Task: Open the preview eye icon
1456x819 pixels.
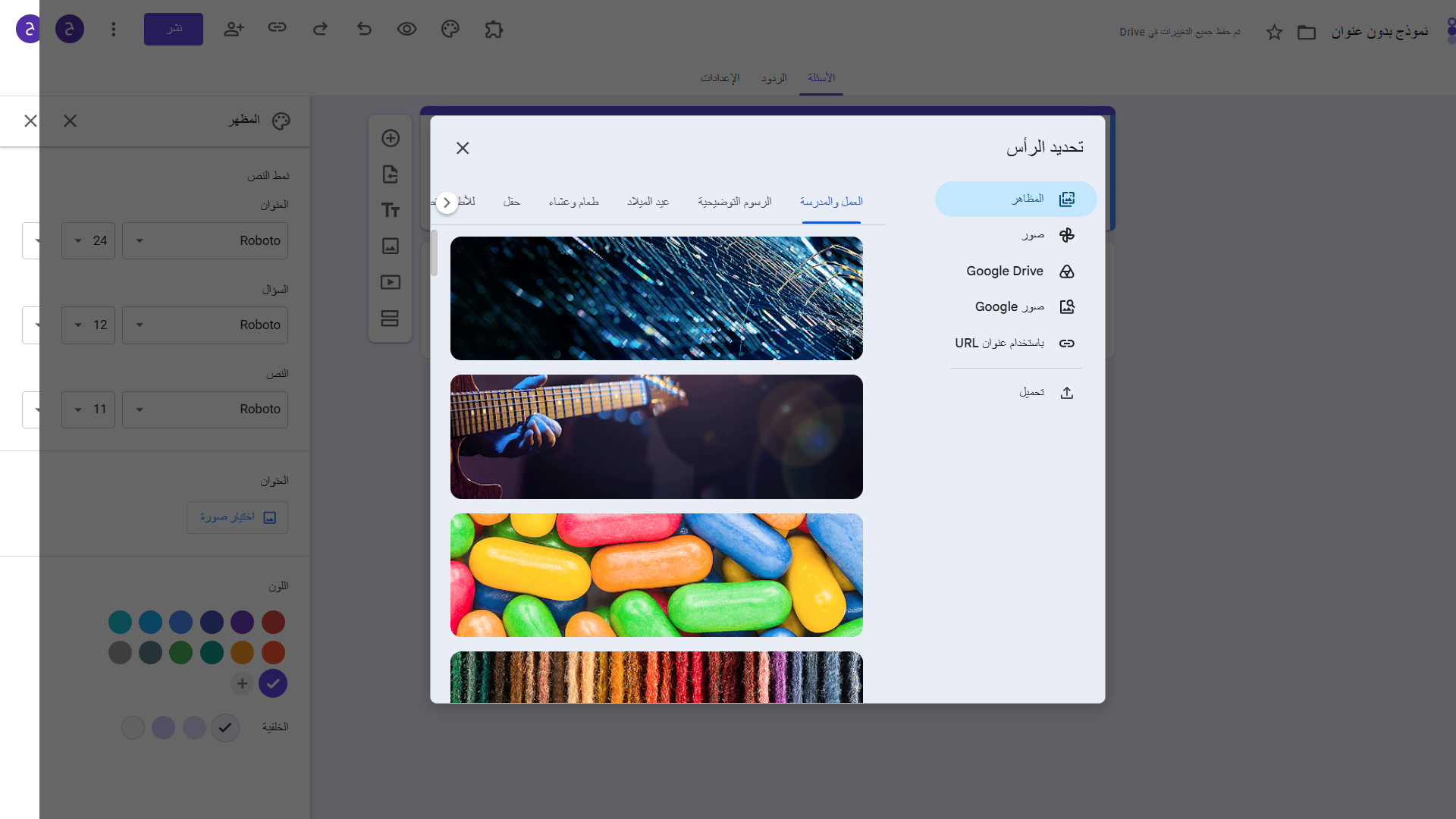Action: (x=407, y=30)
